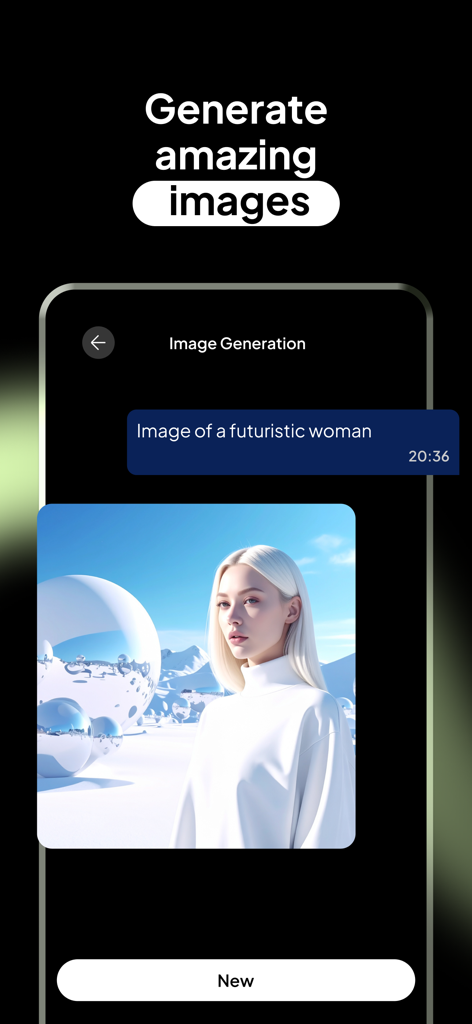This screenshot has height=1024, width=472.
Task: Select the 'Image of a futuristic woman' message
Action: coord(293,442)
